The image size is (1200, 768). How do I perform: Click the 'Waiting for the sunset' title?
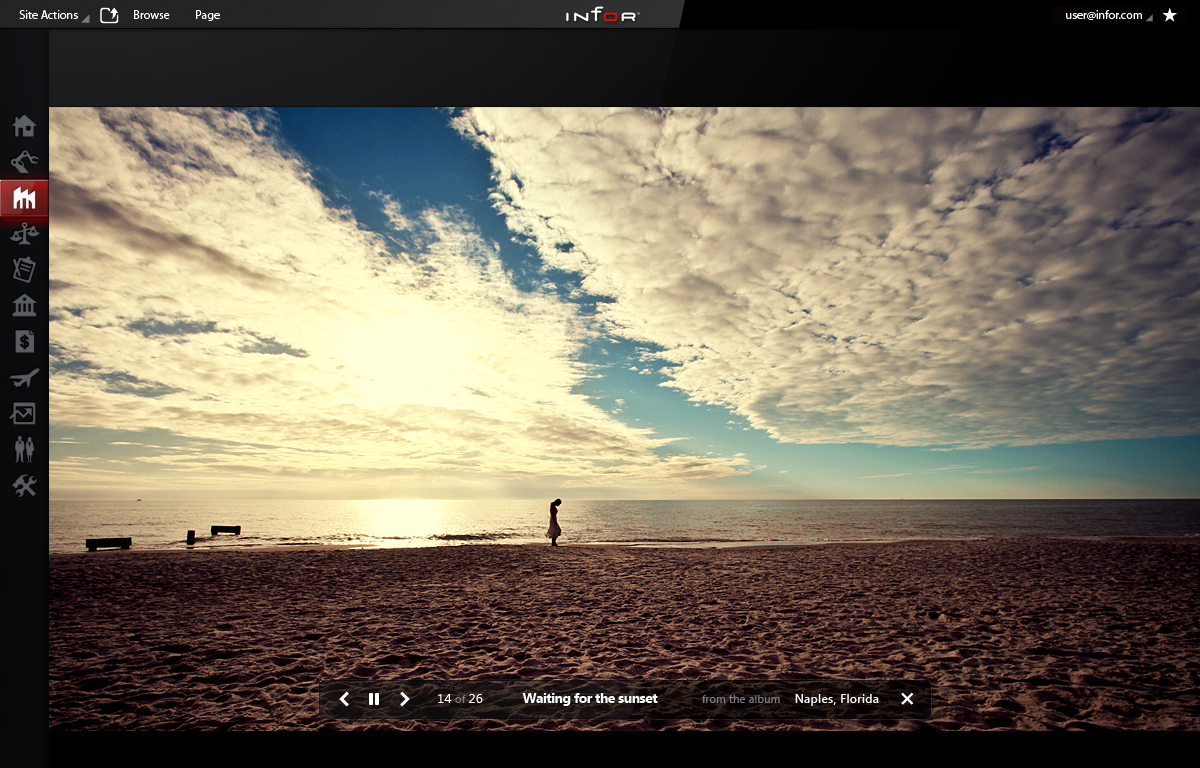coord(590,699)
